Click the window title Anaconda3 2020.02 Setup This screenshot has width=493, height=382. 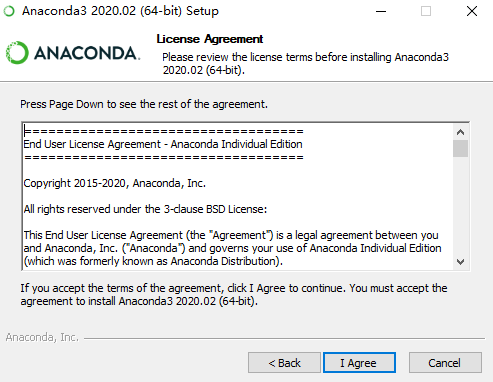pos(120,11)
